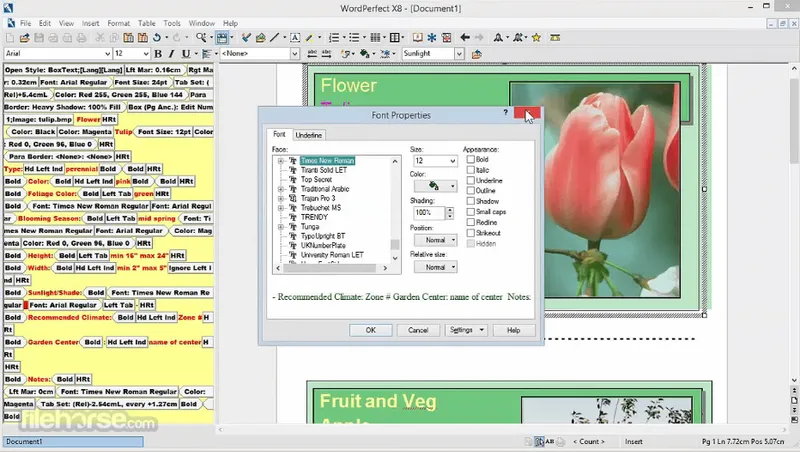This screenshot has width=800, height=452.
Task: Click the Italic I formatting icon
Action: pos(171,54)
